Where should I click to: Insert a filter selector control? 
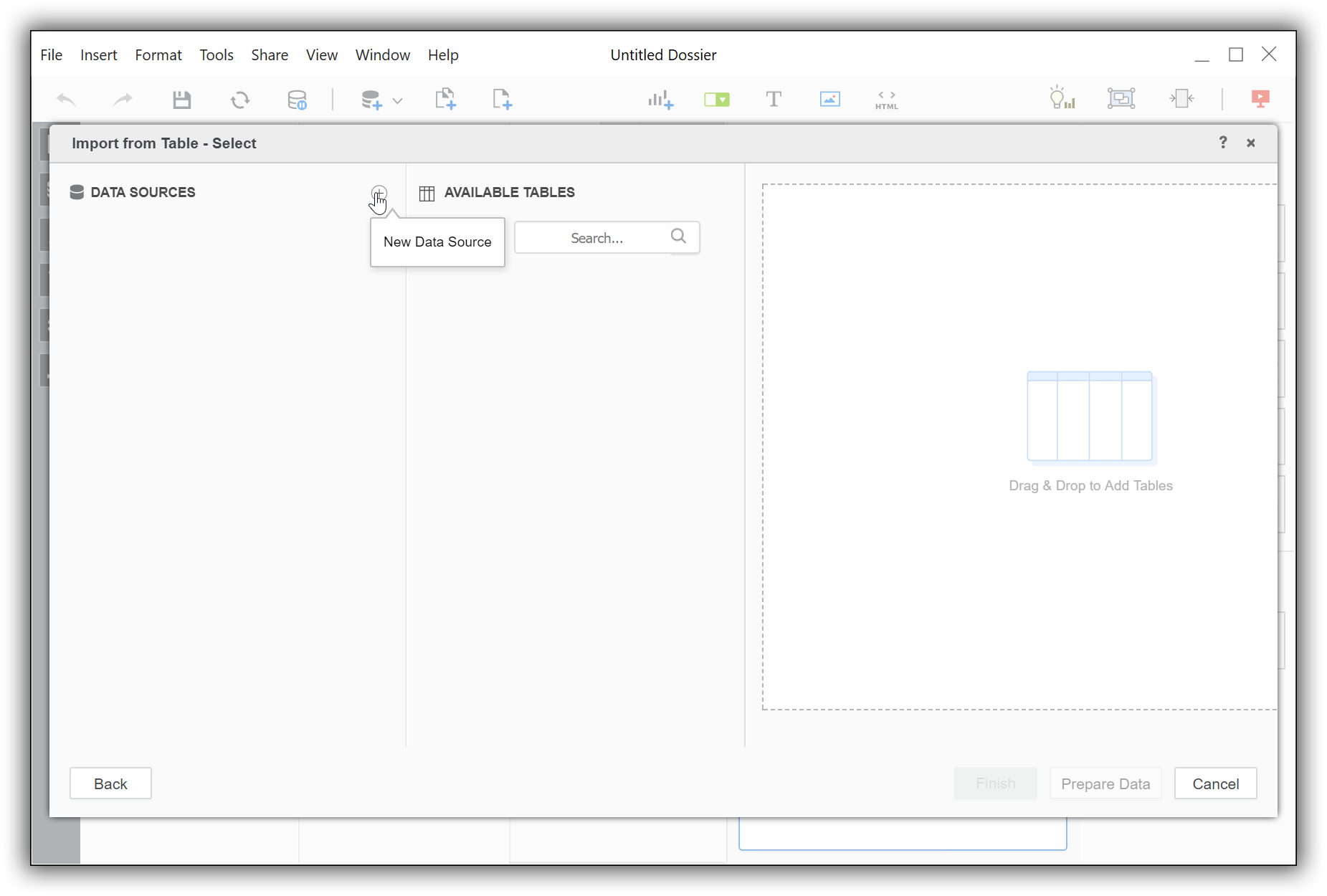[x=716, y=100]
